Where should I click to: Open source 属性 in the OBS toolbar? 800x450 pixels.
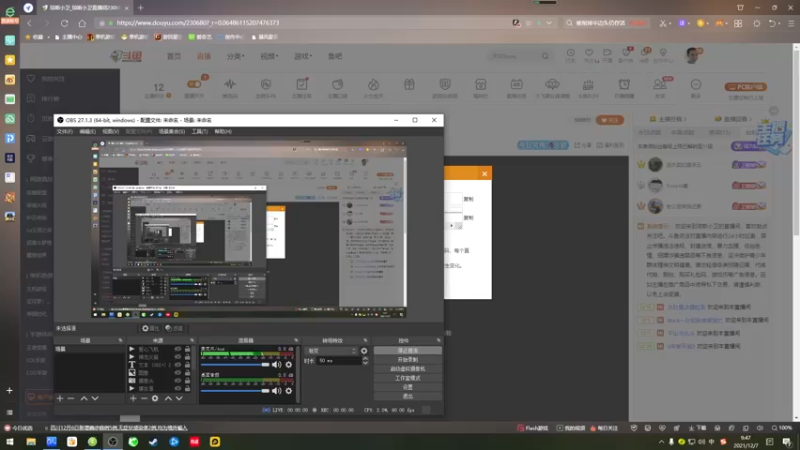[x=151, y=329]
